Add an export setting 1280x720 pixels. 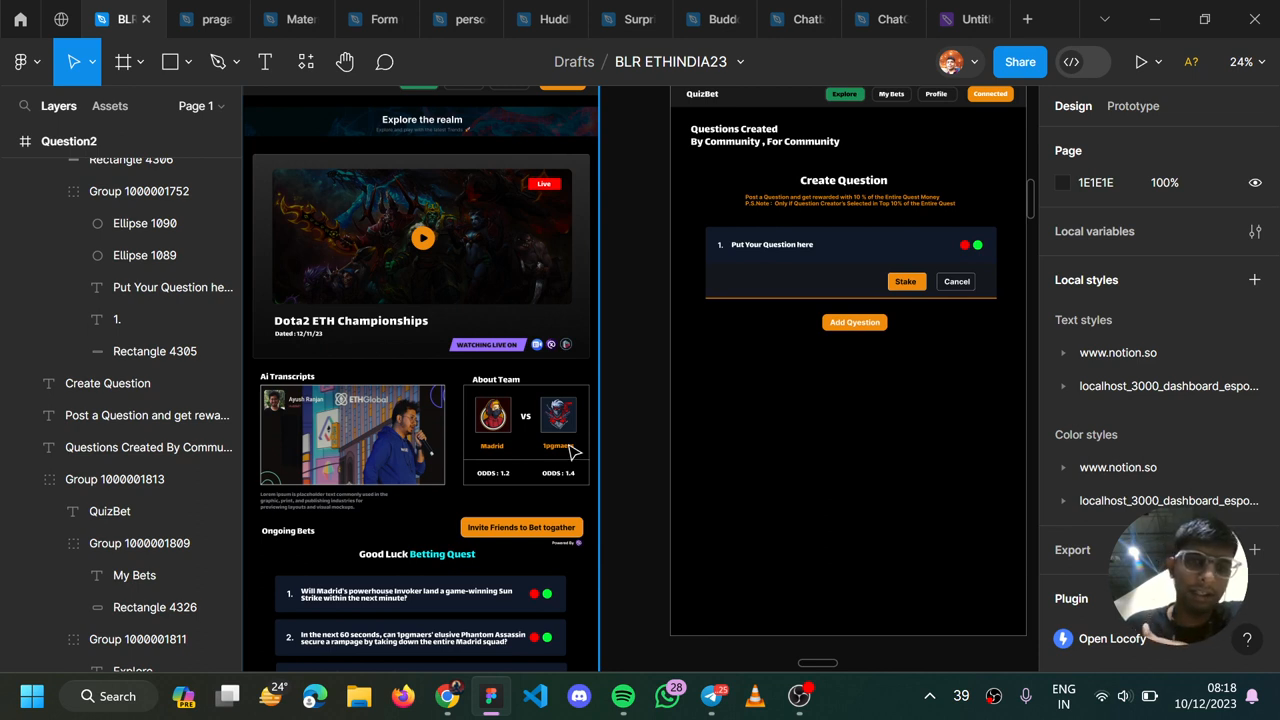1255,549
